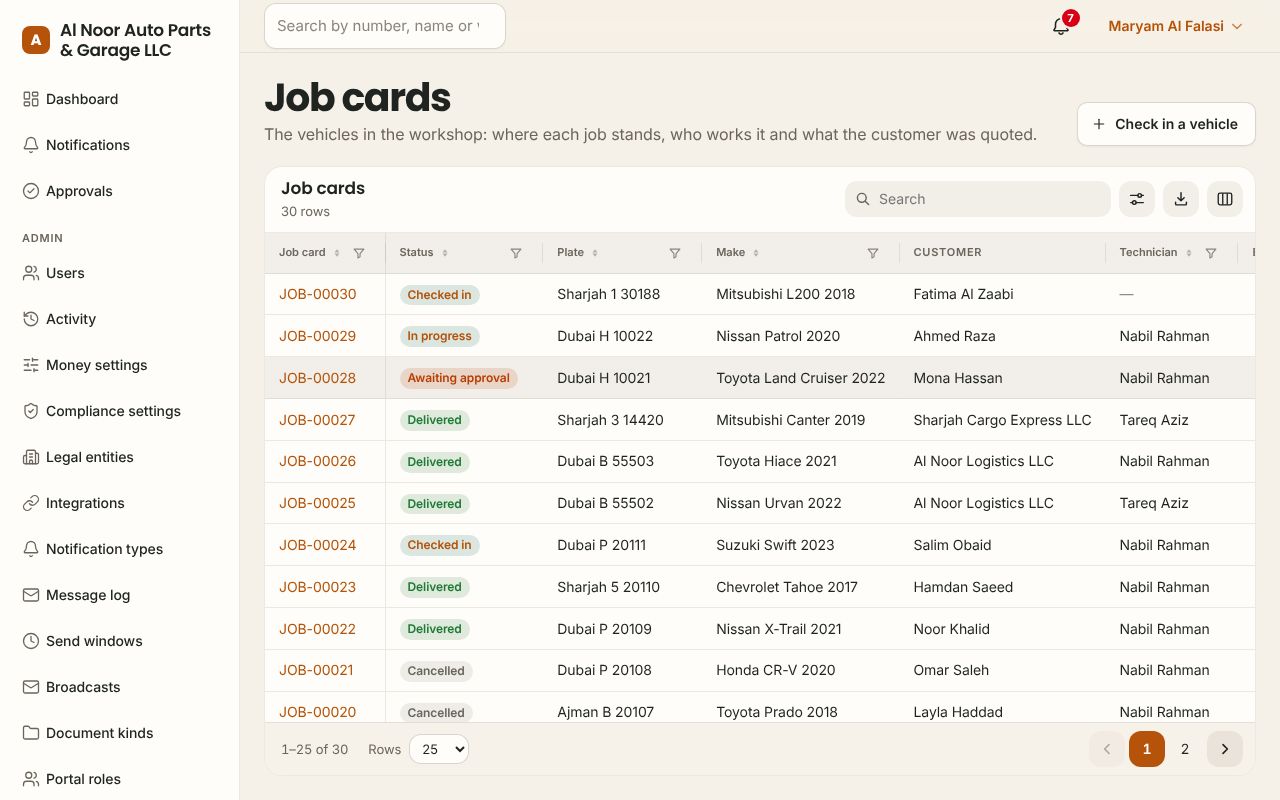1280x800 pixels.
Task: Open the Rows per page dropdown
Action: pos(439,749)
